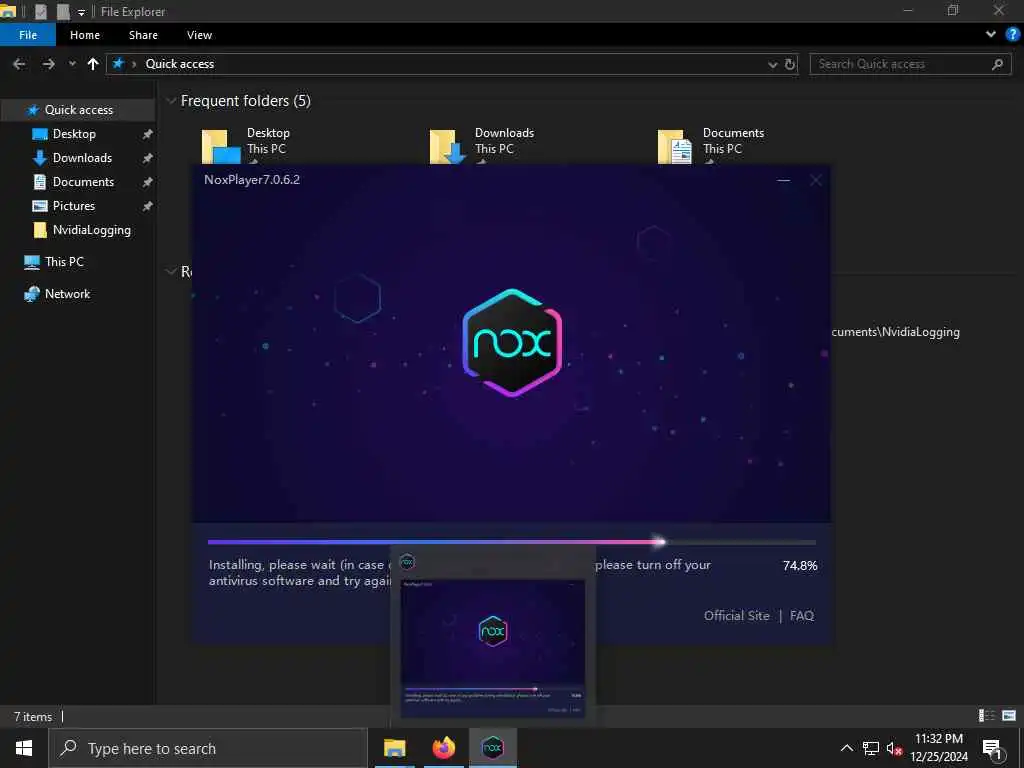
Task: Close the NoxPlayer installer window
Action: pos(816,180)
